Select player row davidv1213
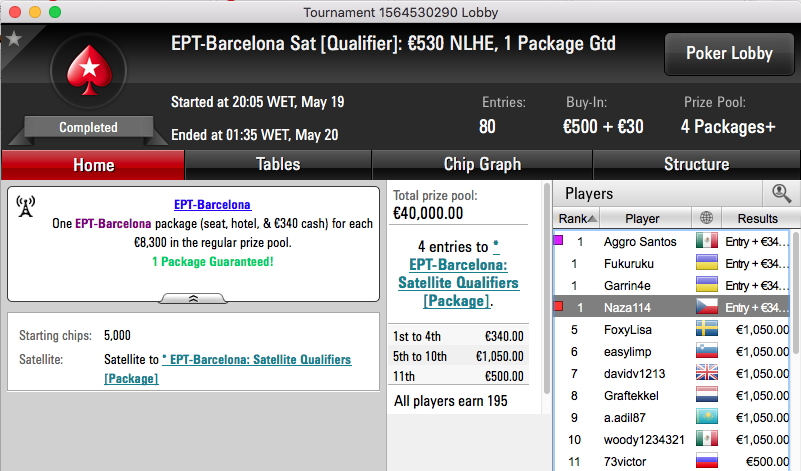801x471 pixels. click(x=672, y=373)
